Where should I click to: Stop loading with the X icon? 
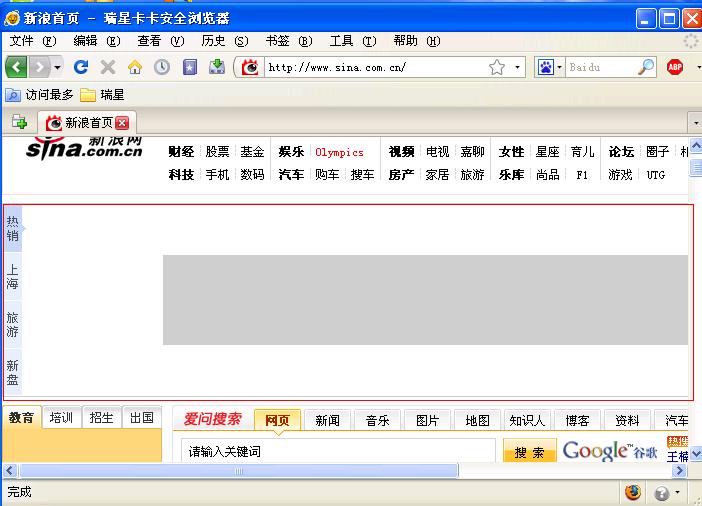click(x=108, y=67)
